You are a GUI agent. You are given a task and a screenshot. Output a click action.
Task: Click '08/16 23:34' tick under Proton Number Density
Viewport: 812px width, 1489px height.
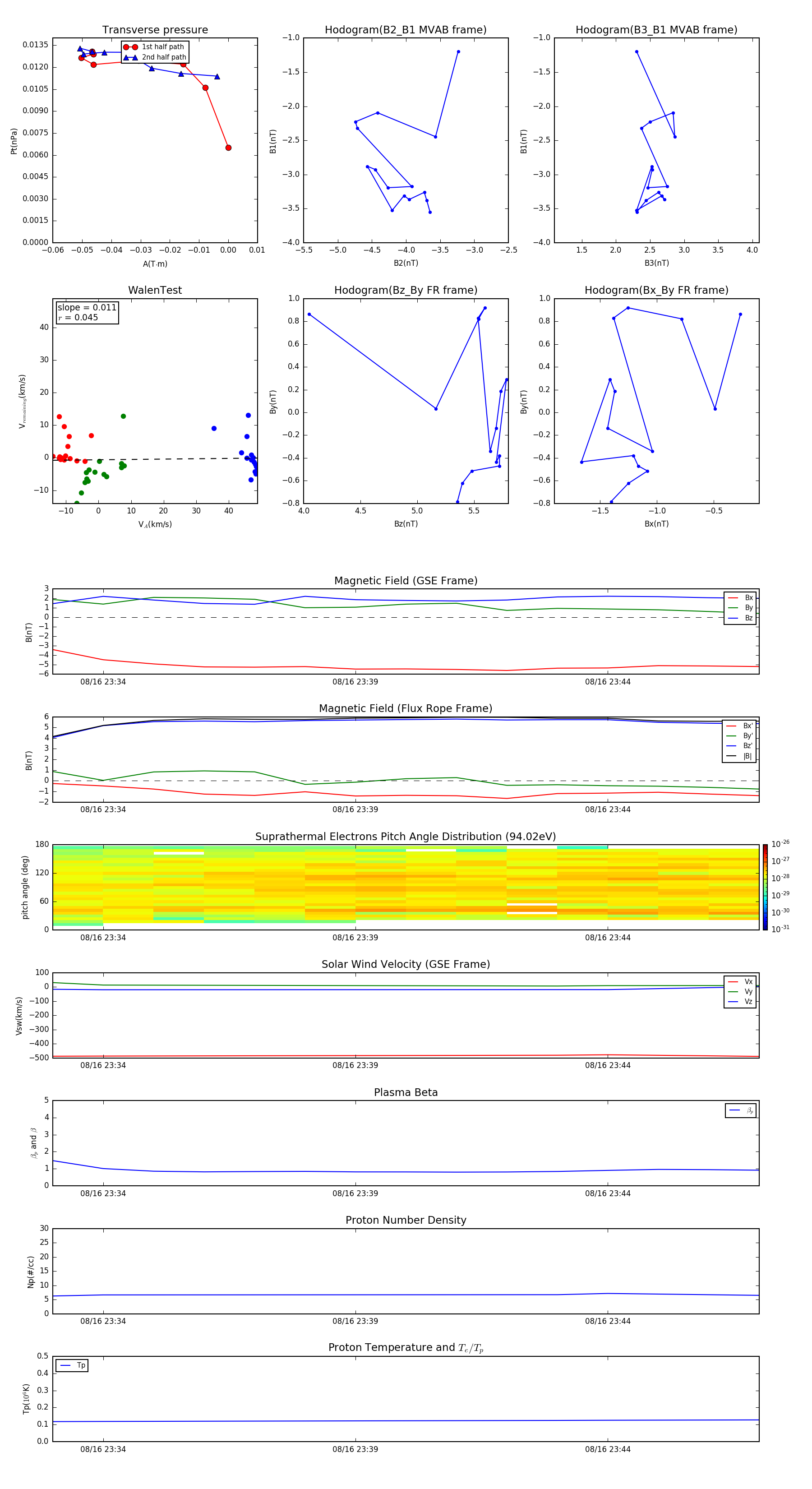click(x=103, y=1321)
